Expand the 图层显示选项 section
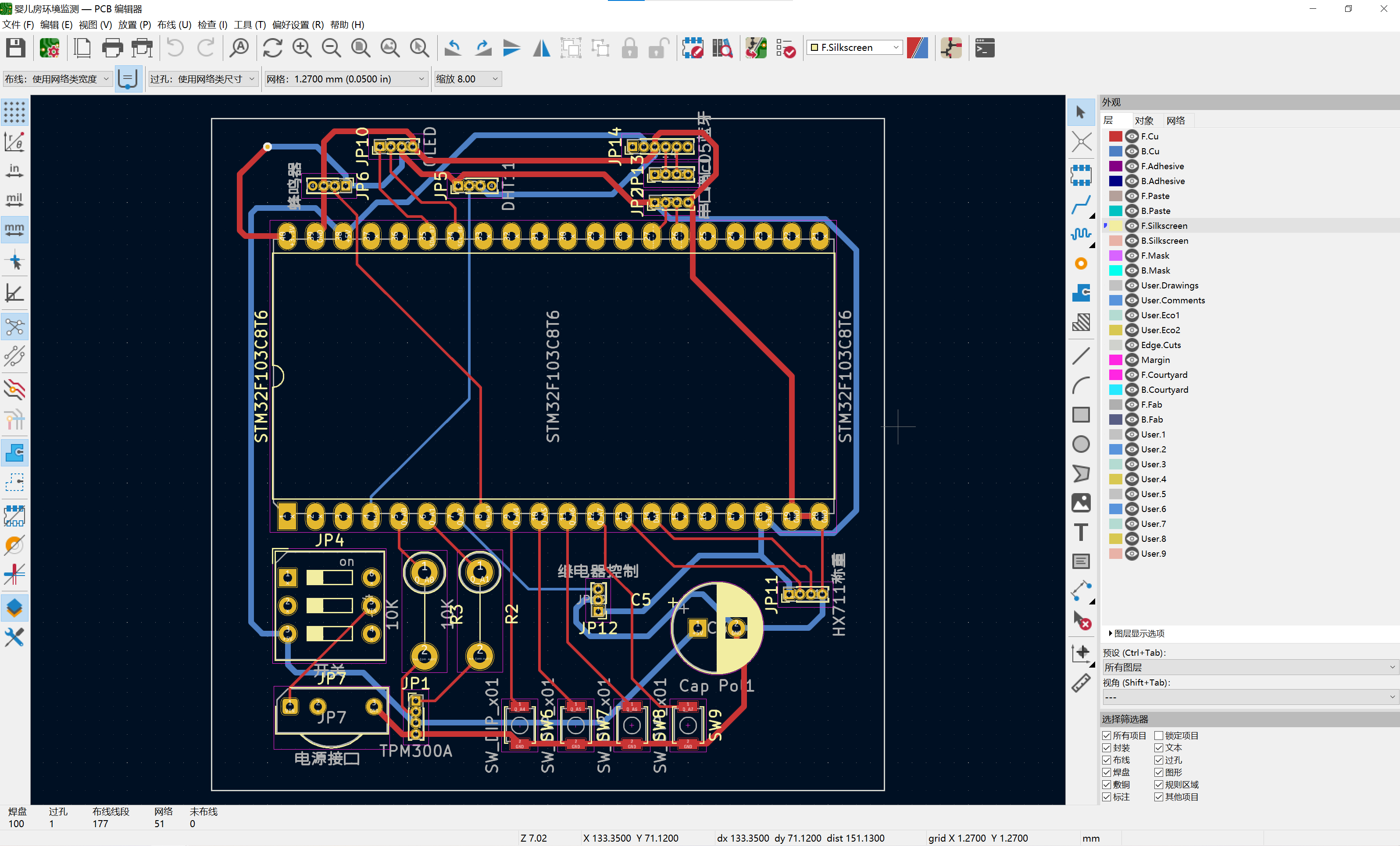The height and width of the screenshot is (846, 1400). tap(1136, 633)
